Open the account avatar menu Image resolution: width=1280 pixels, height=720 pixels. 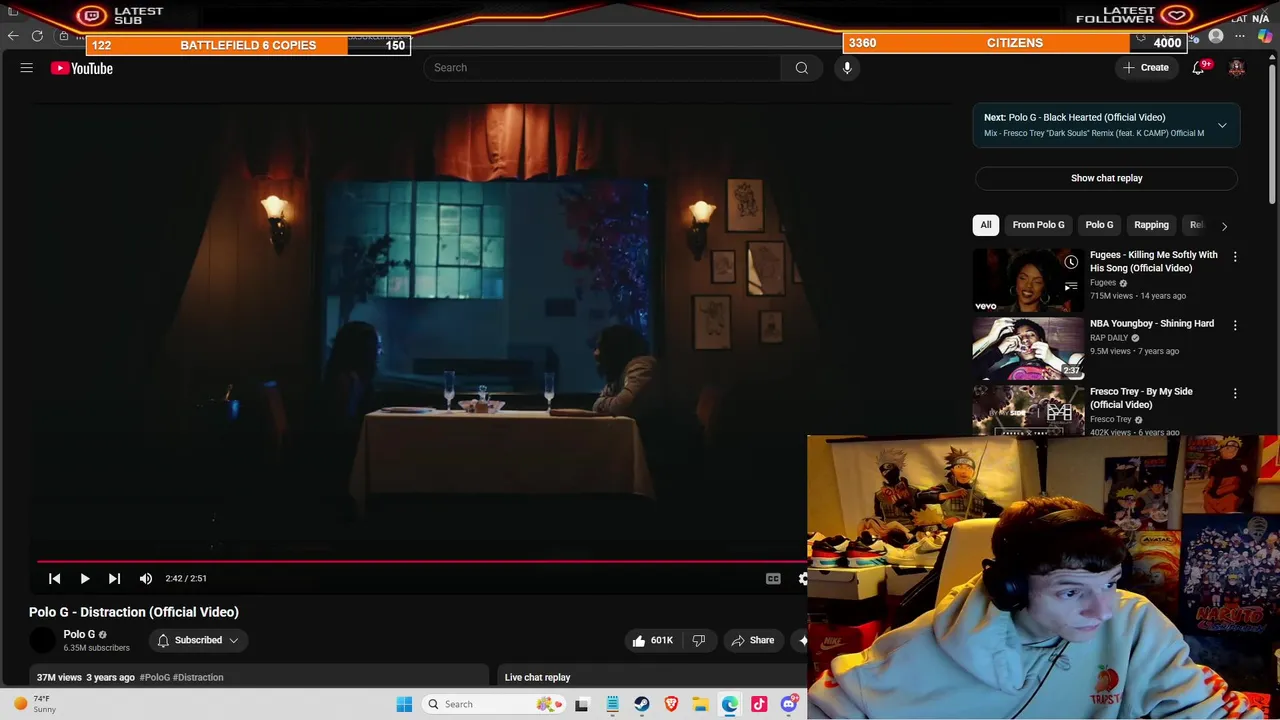pos(1237,68)
